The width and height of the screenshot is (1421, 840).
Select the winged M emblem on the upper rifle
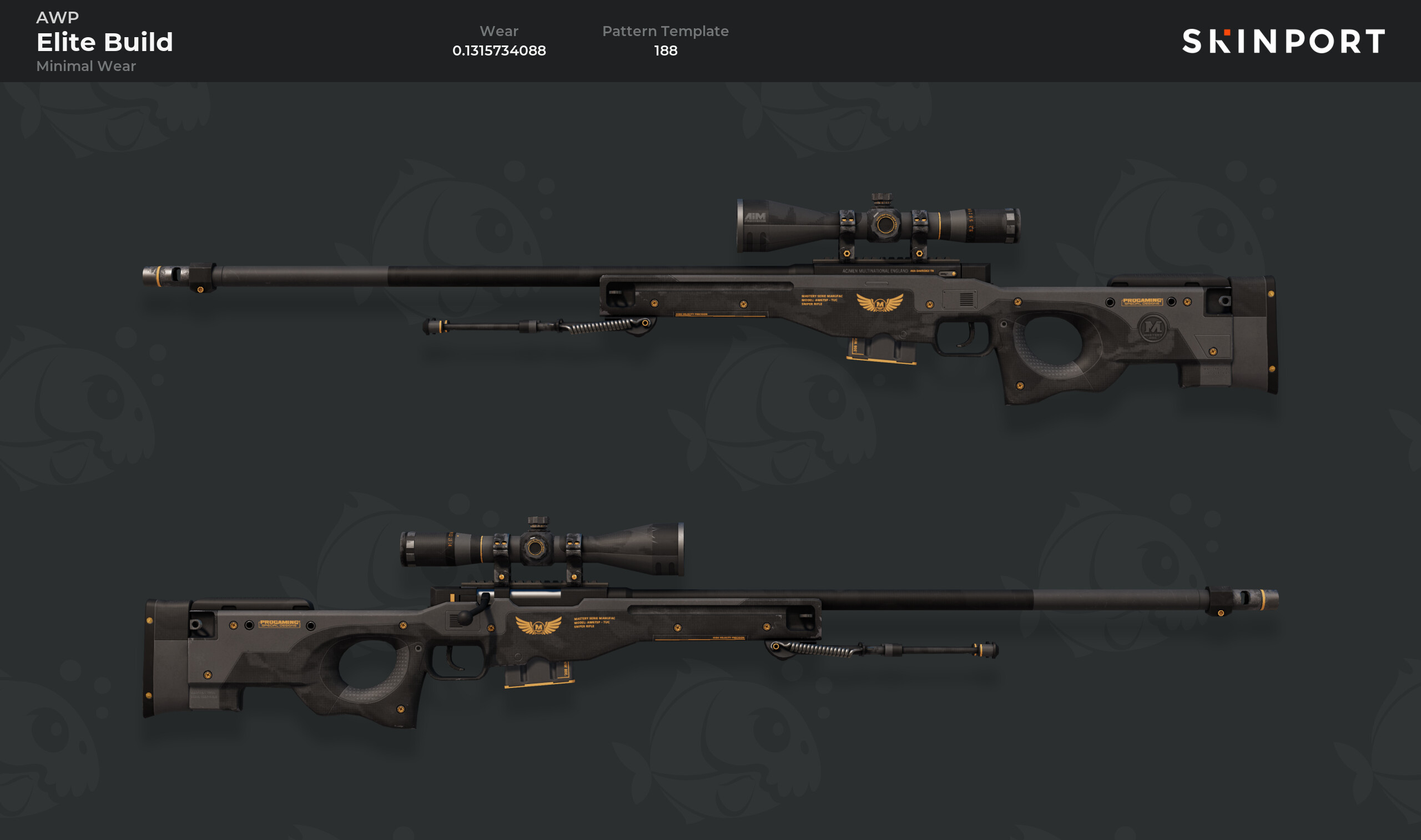click(x=879, y=303)
